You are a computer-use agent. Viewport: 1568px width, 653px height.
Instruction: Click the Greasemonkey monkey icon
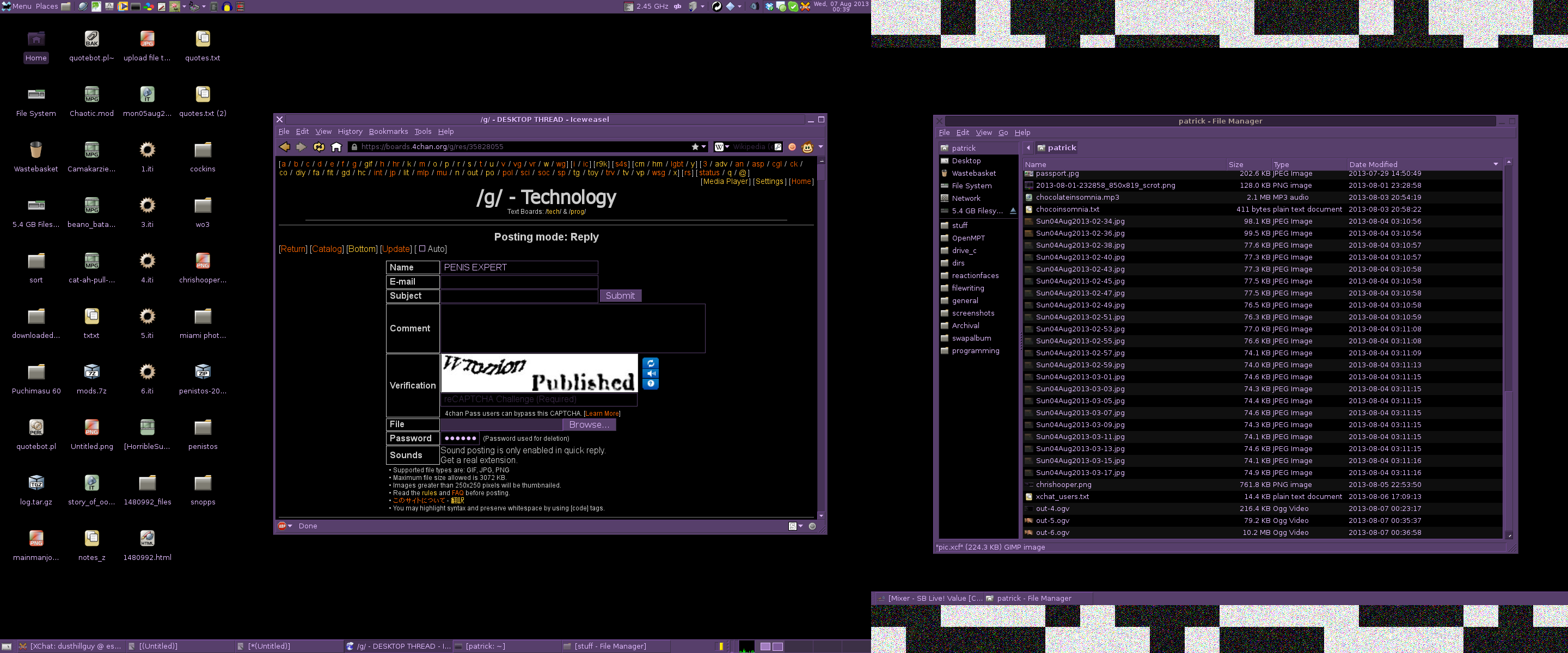tap(807, 147)
